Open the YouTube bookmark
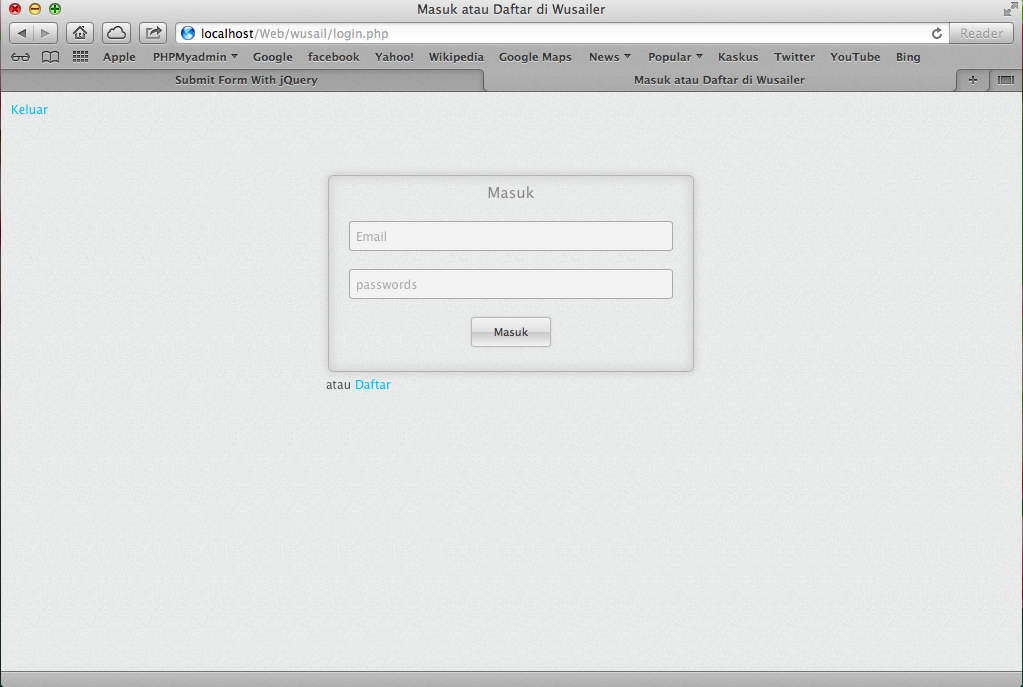Image resolution: width=1023 pixels, height=687 pixels. [x=855, y=57]
